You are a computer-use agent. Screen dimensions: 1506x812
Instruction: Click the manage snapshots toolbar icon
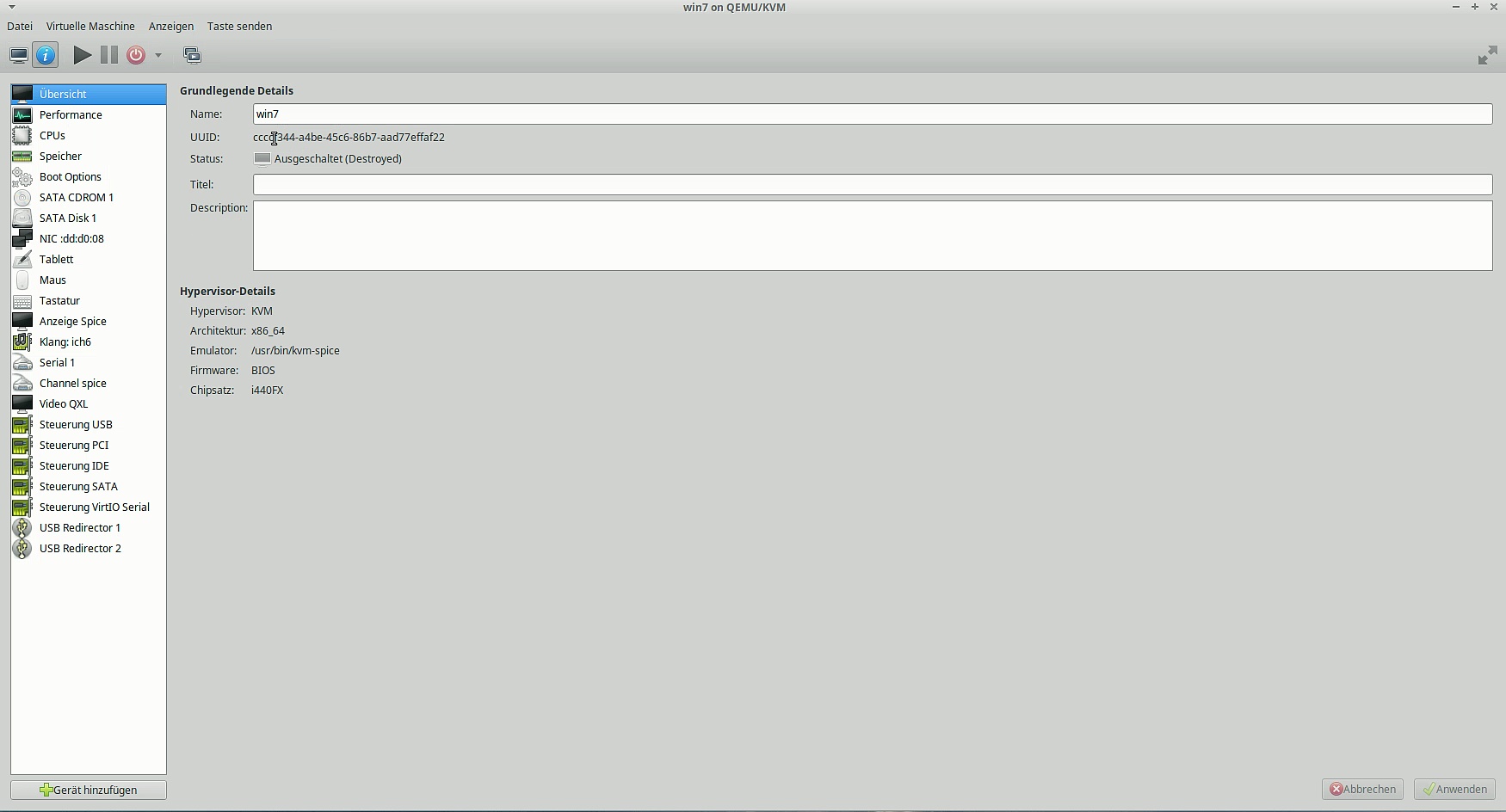[x=192, y=56]
